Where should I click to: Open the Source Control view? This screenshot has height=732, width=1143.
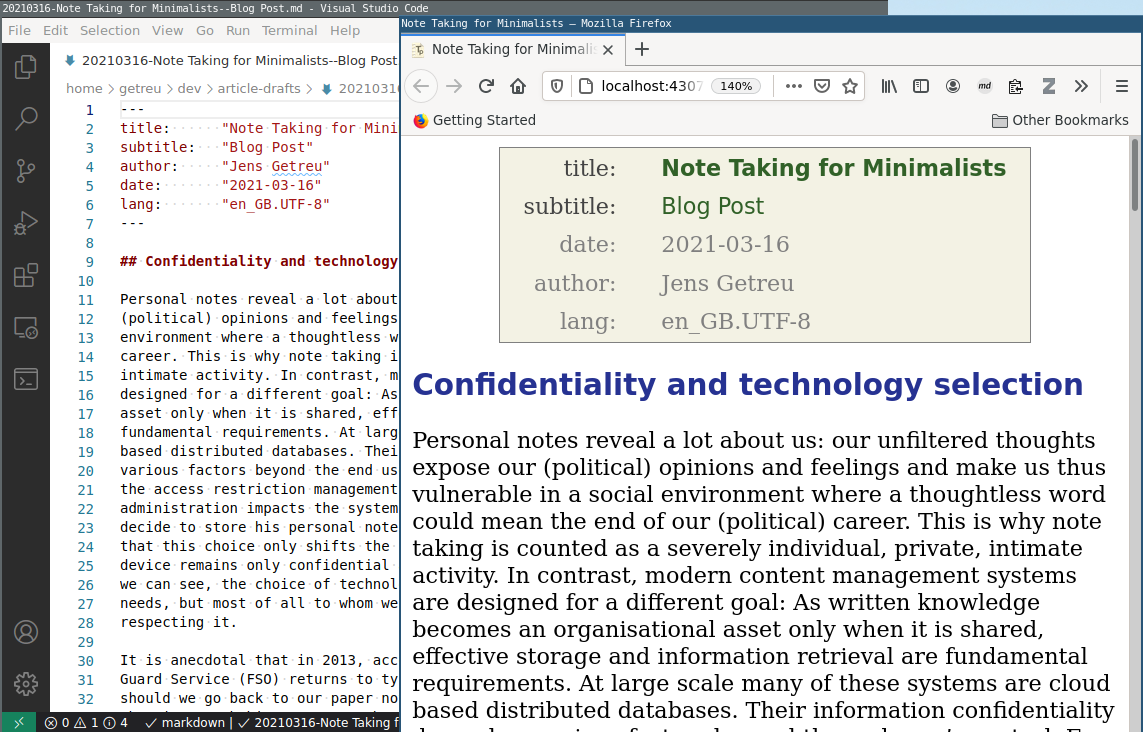coord(26,171)
